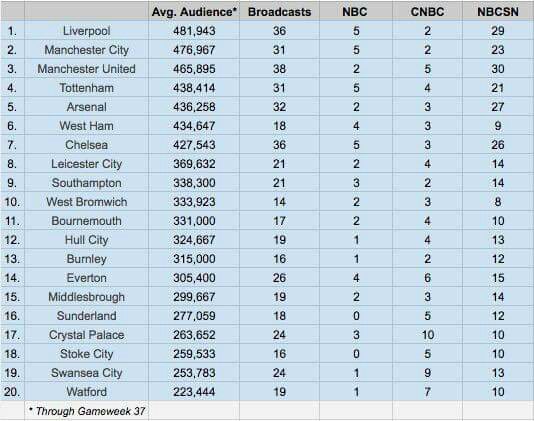Click Everton's average audience 305,400
The width and height of the screenshot is (534, 421).
click(x=194, y=278)
